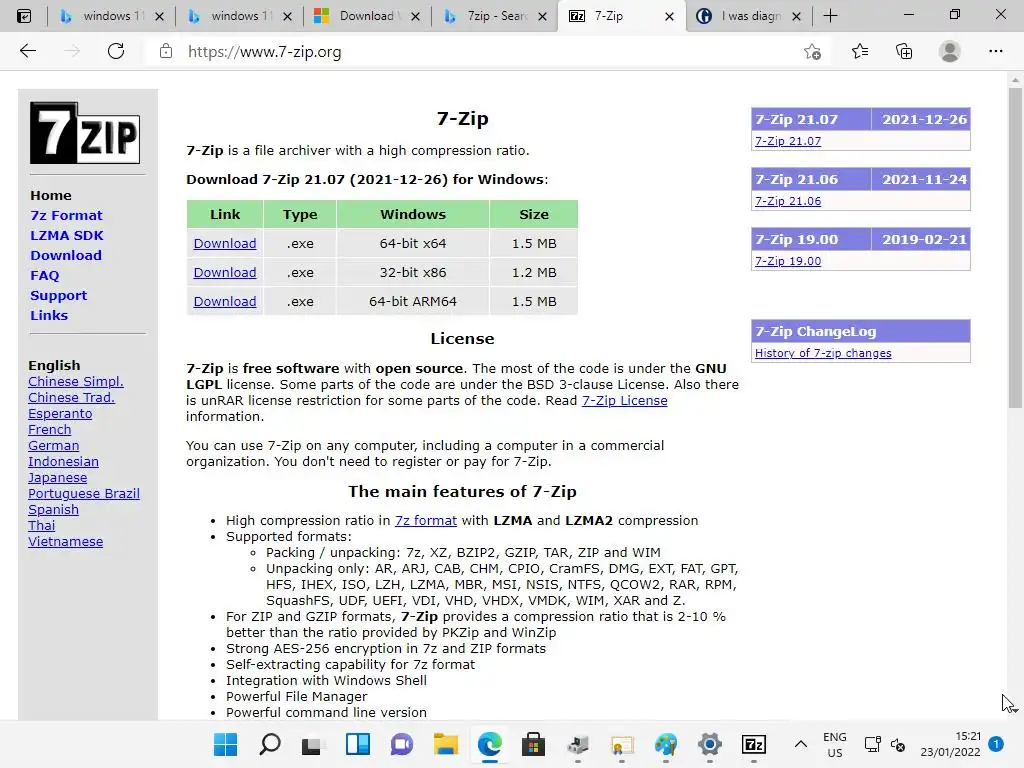Switch to the '7zip - Search' tab

pyautogui.click(x=494, y=16)
